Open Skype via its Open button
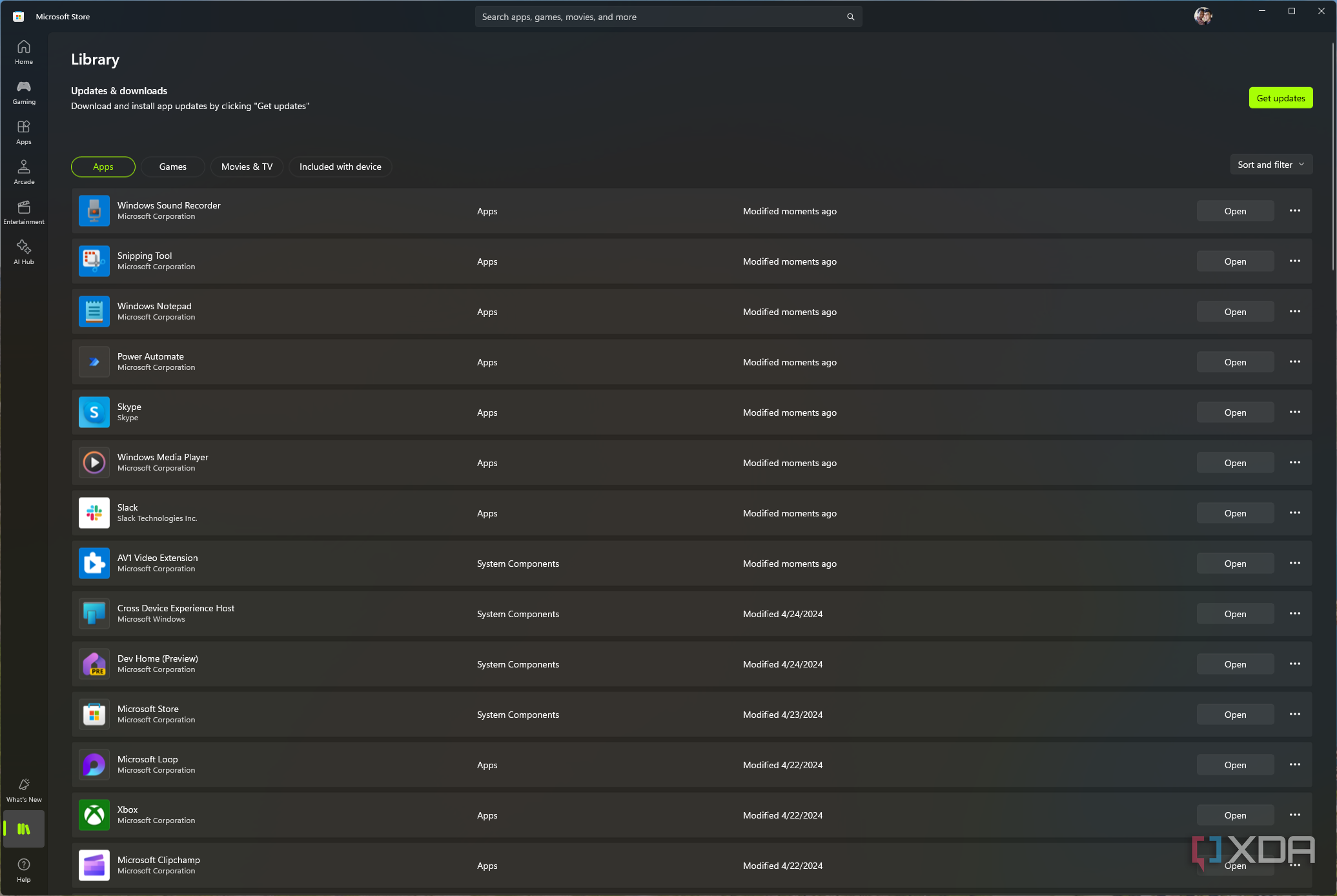 (1235, 412)
